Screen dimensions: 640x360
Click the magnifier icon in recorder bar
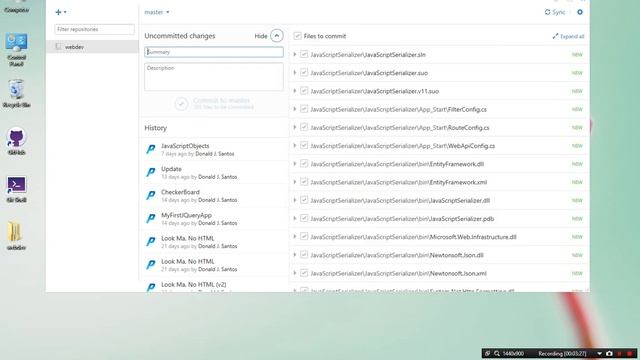tap(497, 353)
